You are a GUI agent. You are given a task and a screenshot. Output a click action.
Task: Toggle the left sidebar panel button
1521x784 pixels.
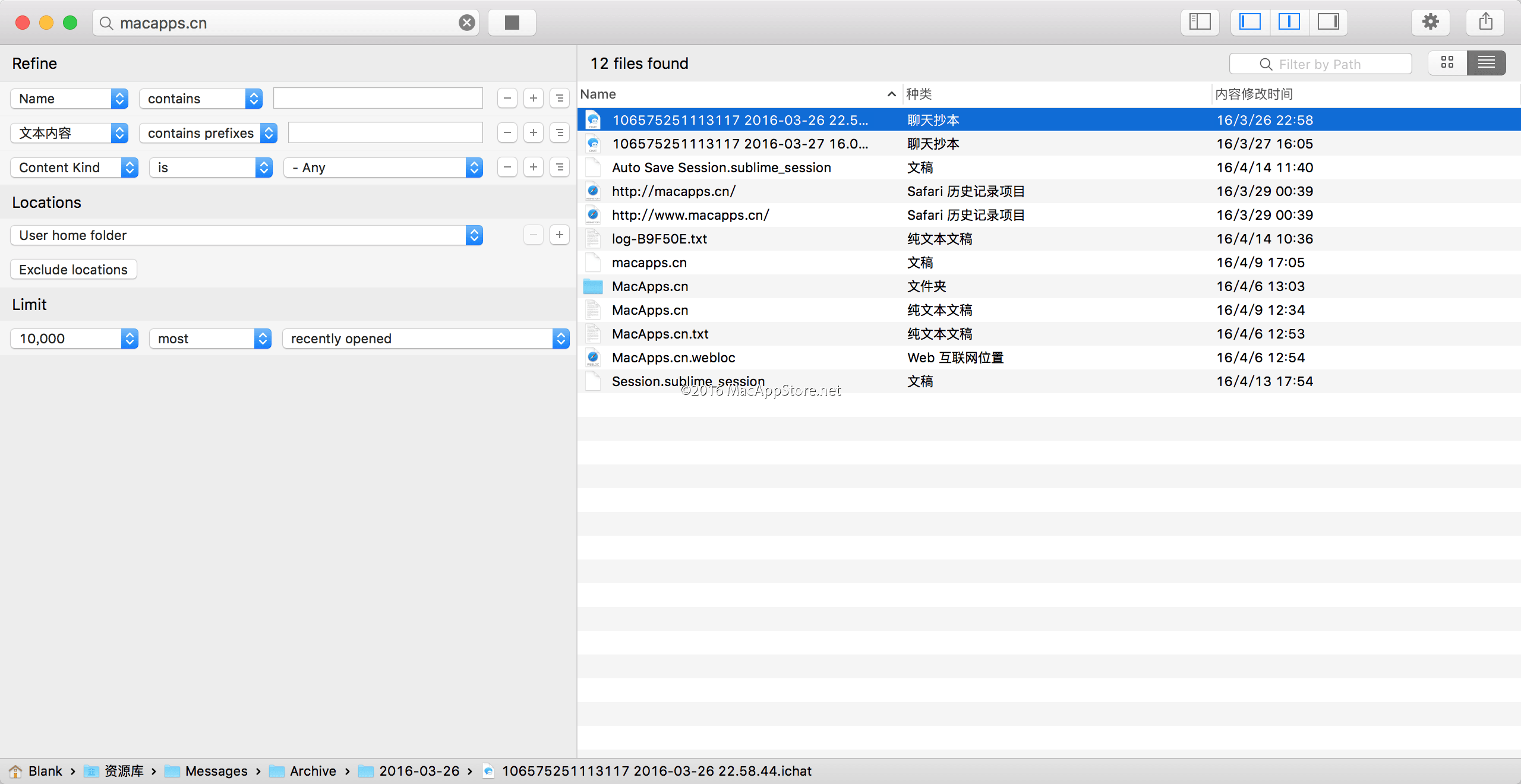1200,22
